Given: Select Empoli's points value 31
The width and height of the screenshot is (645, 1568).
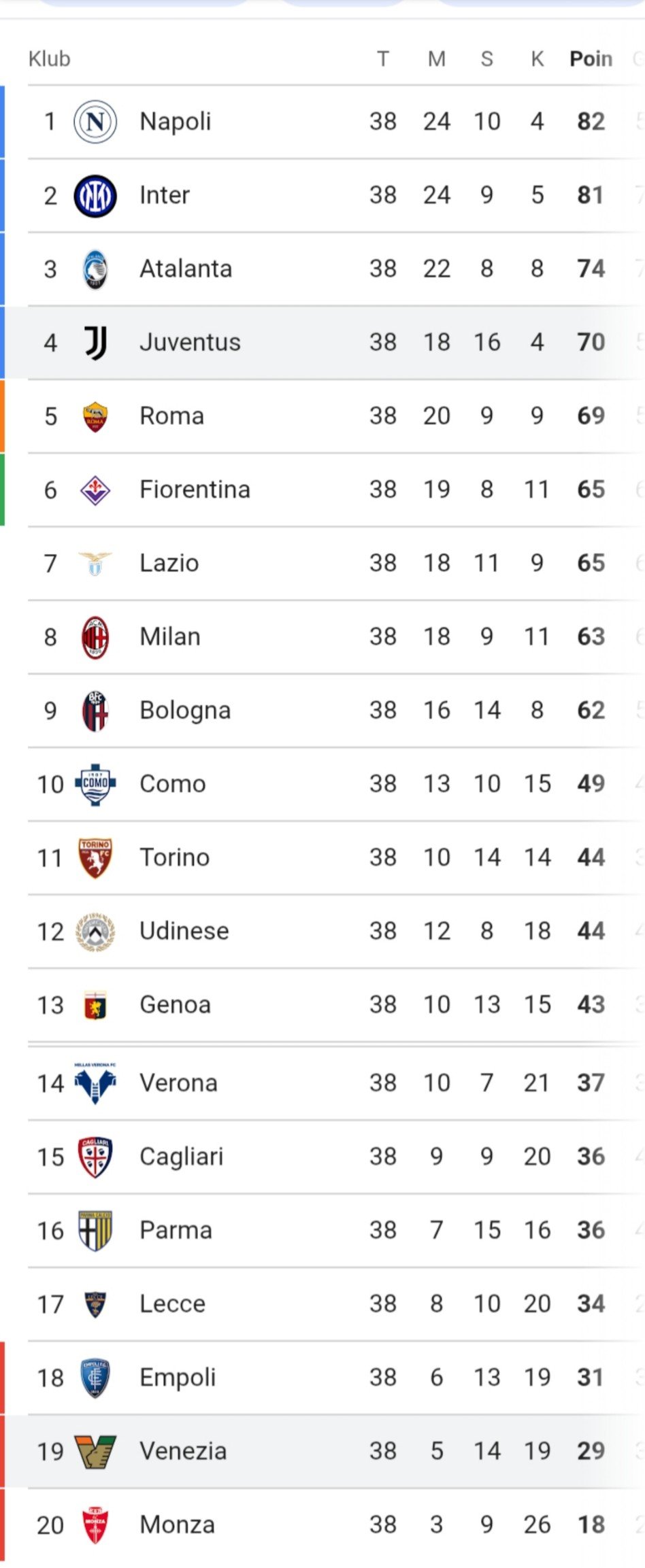Looking at the screenshot, I should coord(591,1378).
